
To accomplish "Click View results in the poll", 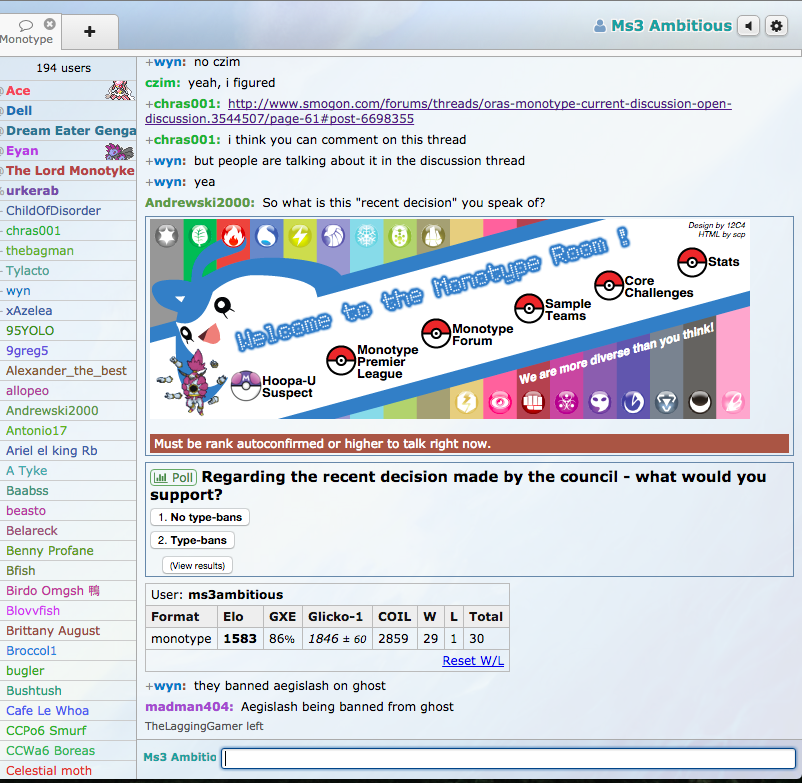I will pyautogui.click(x=197, y=565).
